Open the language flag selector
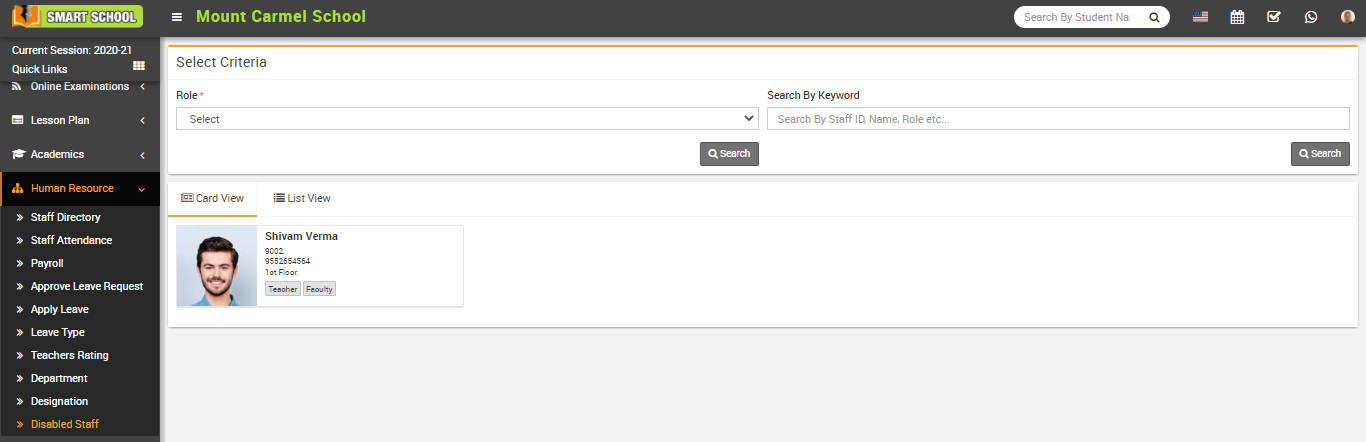1366x442 pixels. point(1200,17)
